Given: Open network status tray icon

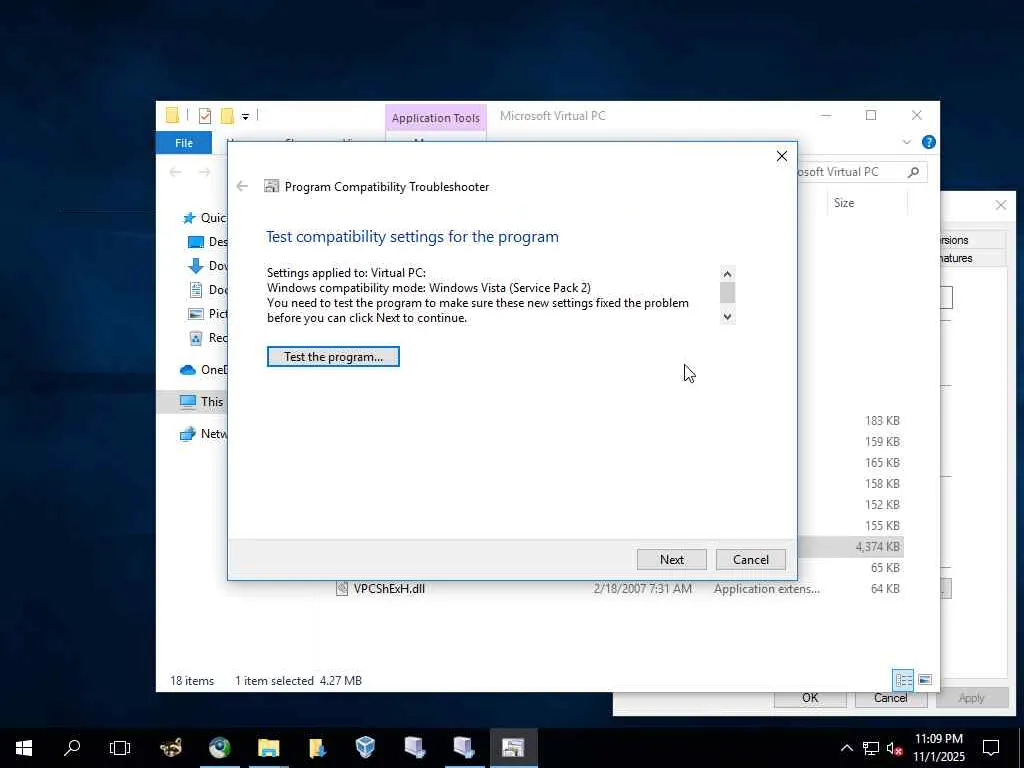Looking at the screenshot, I should coord(871,748).
